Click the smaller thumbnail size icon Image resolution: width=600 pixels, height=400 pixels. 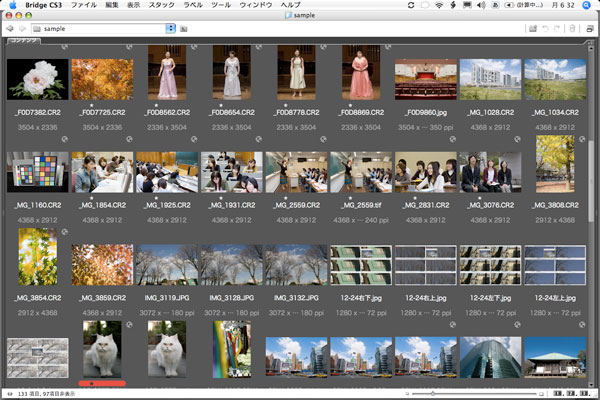point(407,393)
